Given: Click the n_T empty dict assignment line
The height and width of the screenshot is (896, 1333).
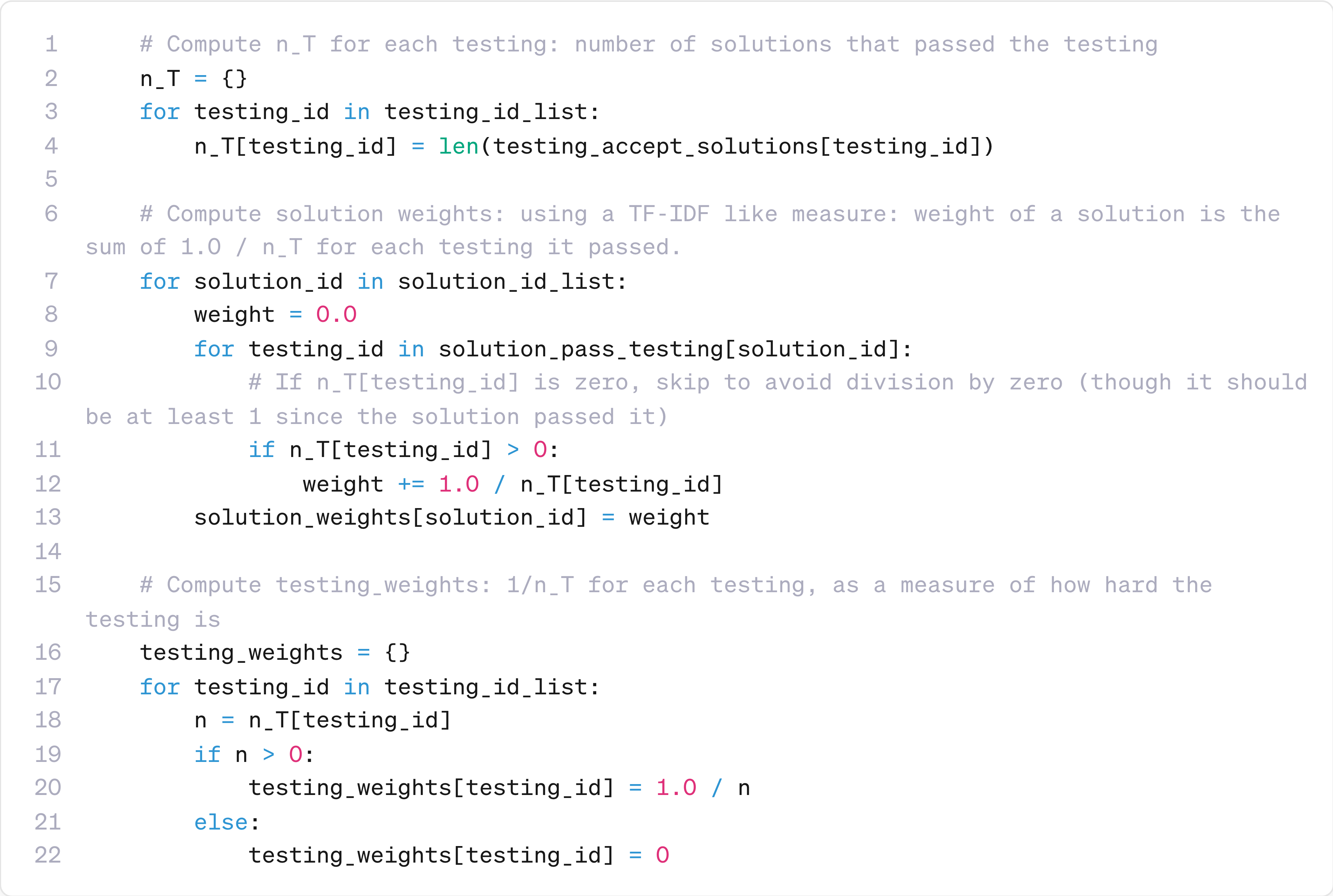Looking at the screenshot, I should (193, 78).
